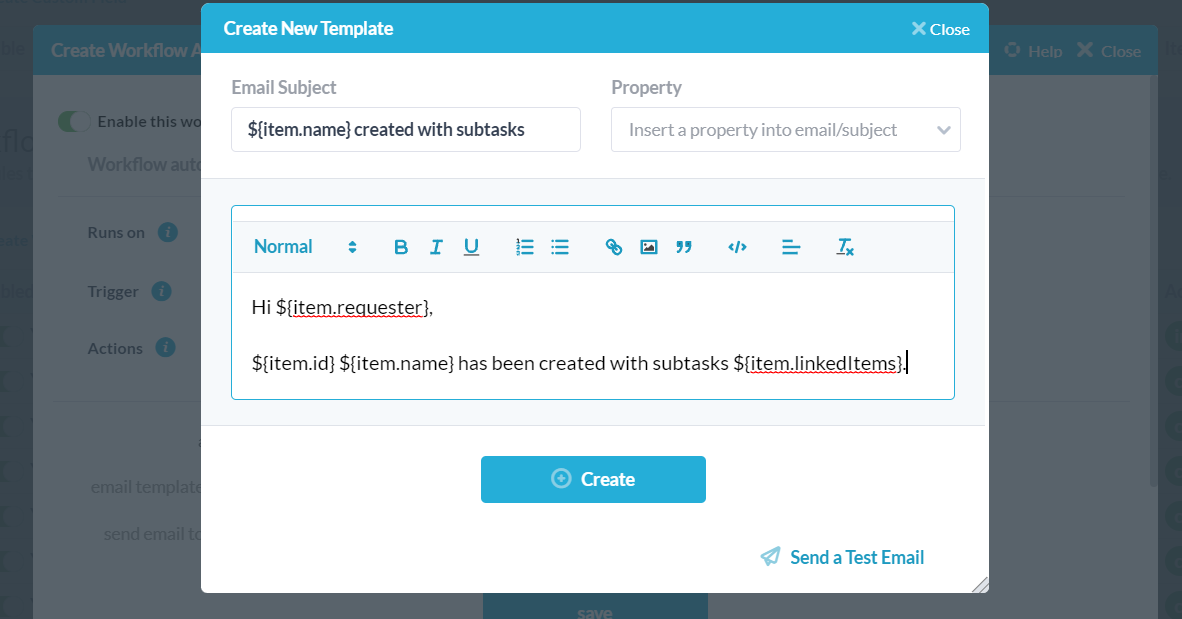This screenshot has width=1182, height=619.
Task: Show info for Runs on
Action: pos(168,233)
